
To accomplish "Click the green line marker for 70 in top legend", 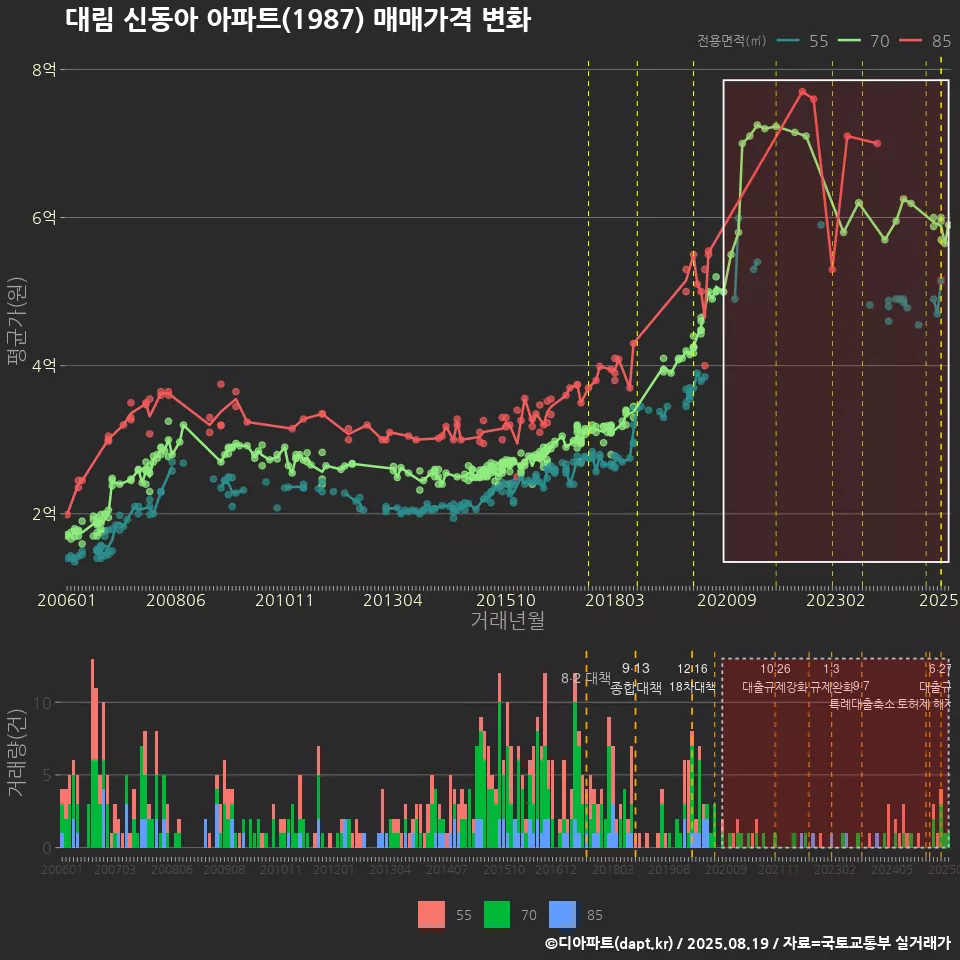I will tap(849, 41).
